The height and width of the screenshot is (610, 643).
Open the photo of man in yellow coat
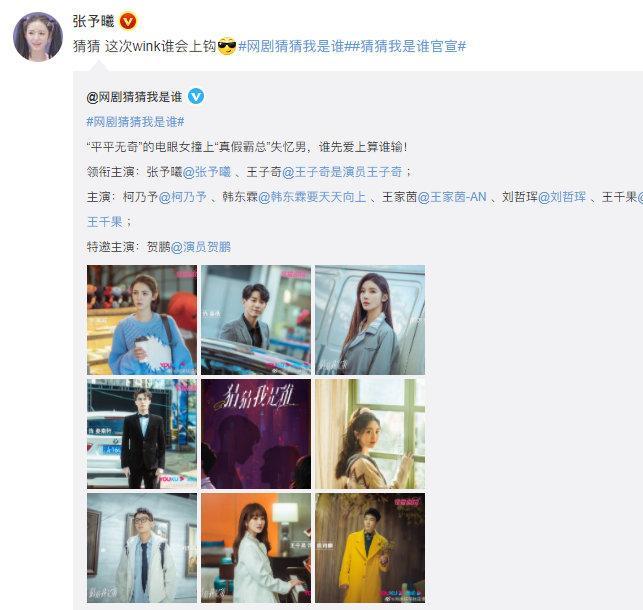point(370,548)
